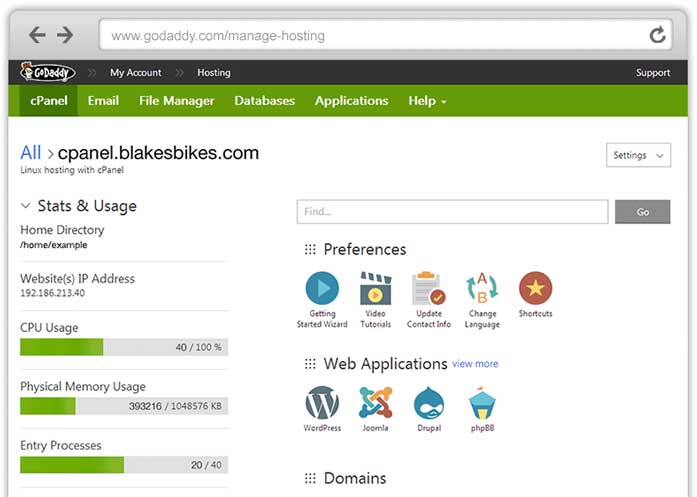This screenshot has height=497, width=697.
Task: Click the browser reload icon
Action: click(657, 36)
